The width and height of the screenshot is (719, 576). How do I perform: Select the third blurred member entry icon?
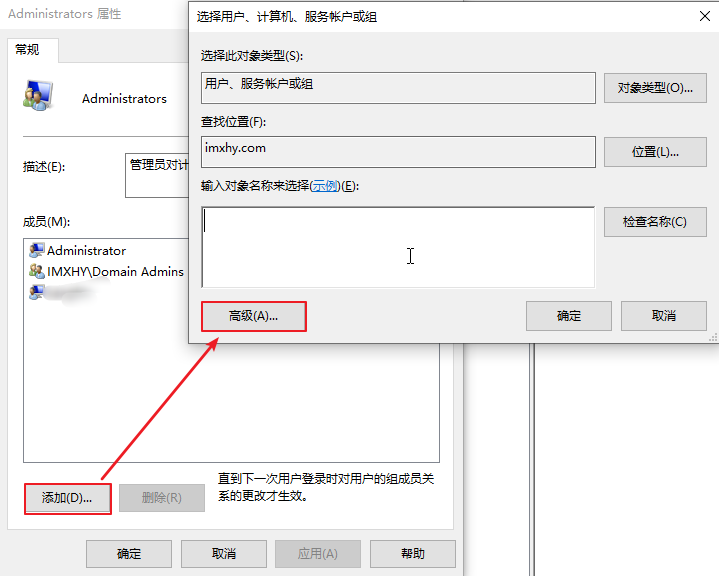click(37, 291)
